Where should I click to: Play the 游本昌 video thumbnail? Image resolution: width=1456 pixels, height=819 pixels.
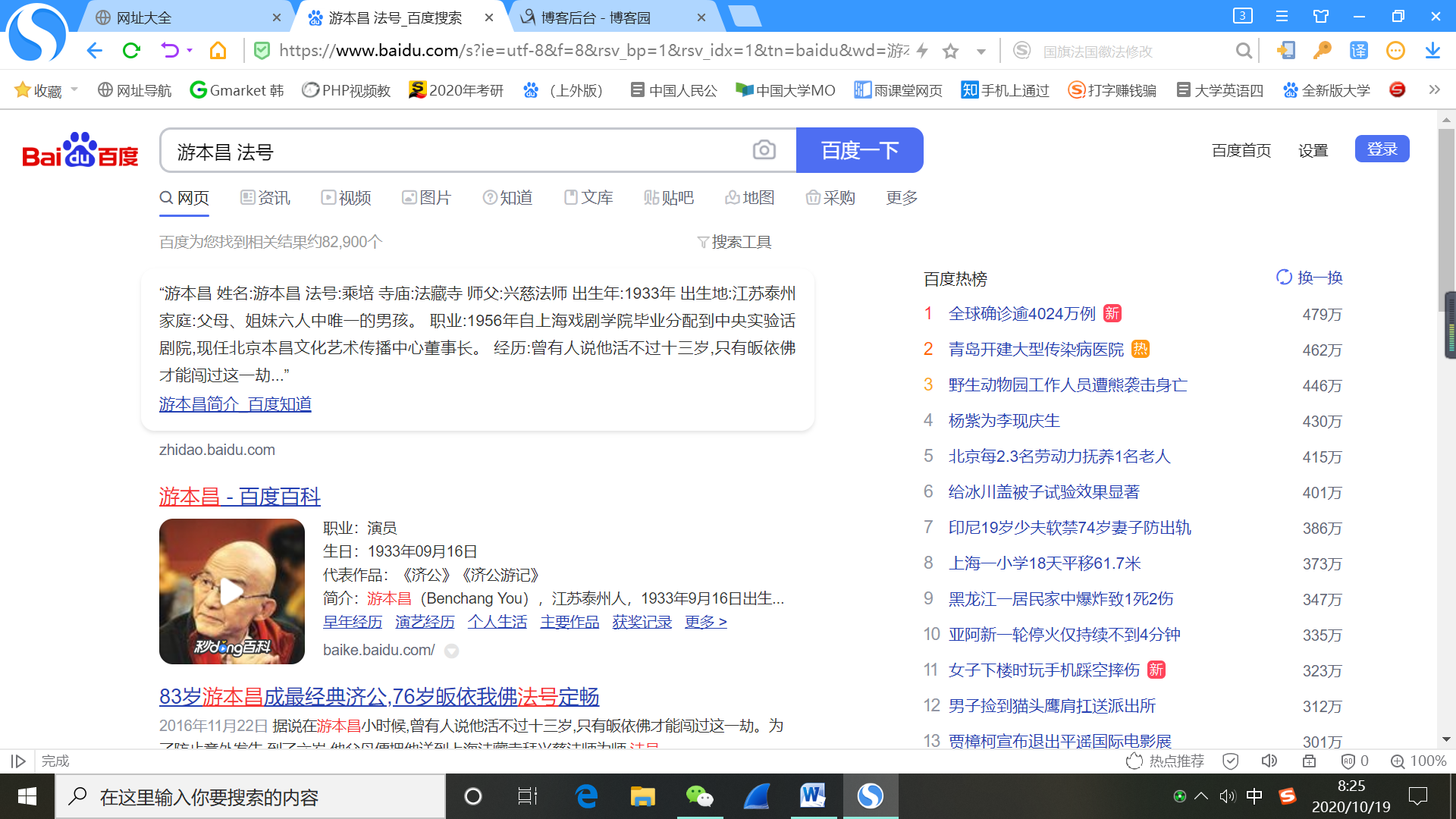click(x=231, y=591)
